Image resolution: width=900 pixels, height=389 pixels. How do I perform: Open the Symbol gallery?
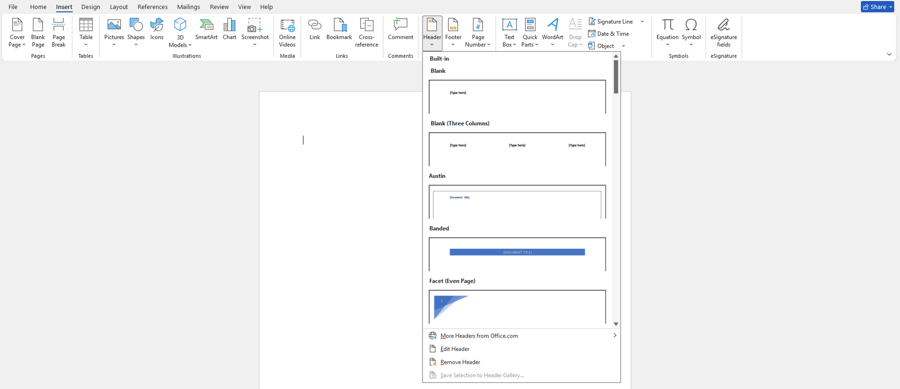692,33
